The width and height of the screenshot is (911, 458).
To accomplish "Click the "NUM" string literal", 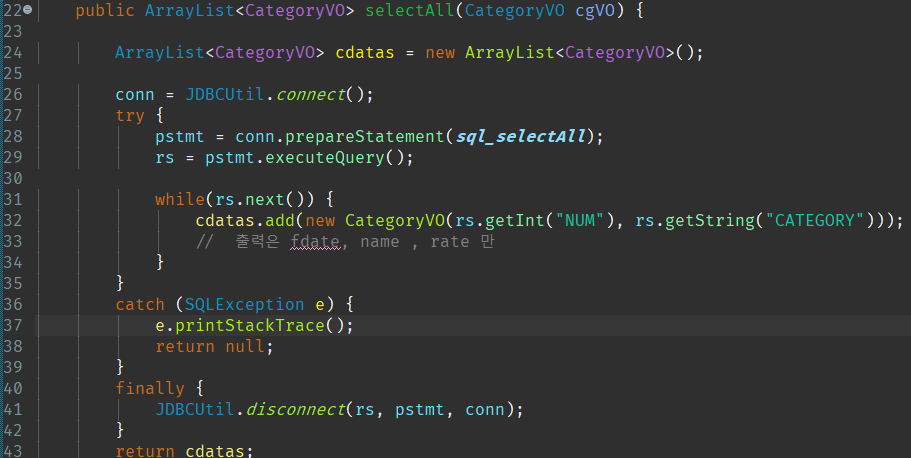I will (580, 220).
